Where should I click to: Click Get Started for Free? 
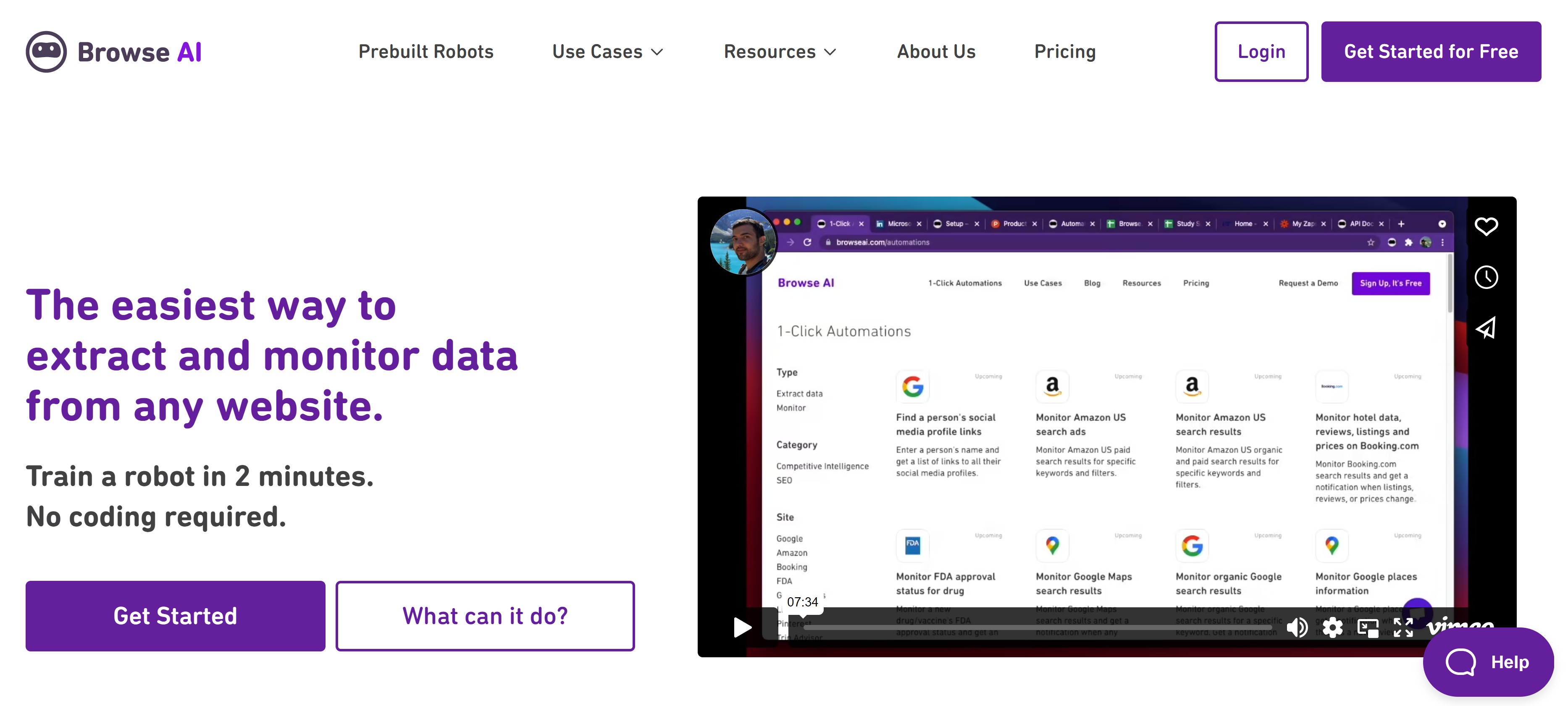tap(1431, 52)
